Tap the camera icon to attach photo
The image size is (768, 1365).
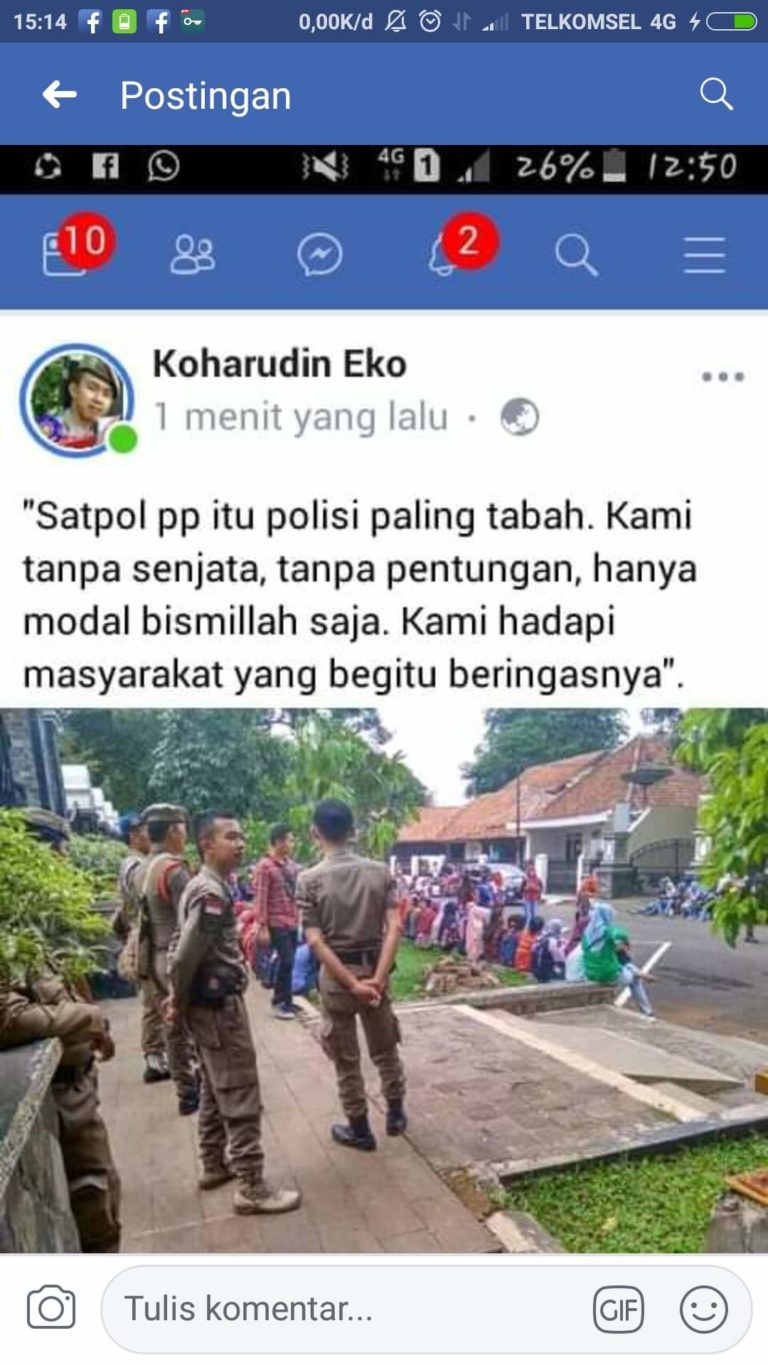click(51, 1308)
